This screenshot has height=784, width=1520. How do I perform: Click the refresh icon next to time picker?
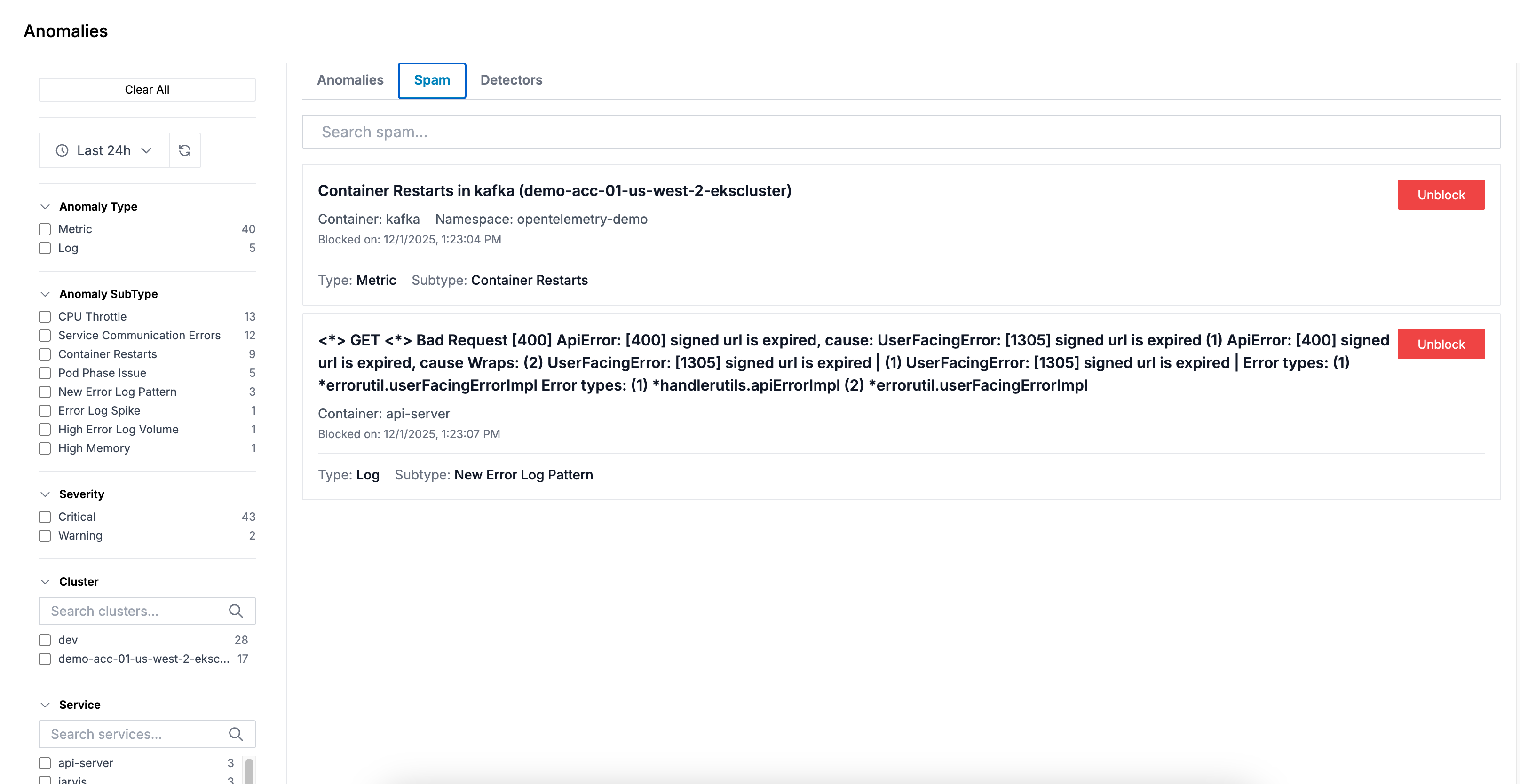tap(185, 150)
